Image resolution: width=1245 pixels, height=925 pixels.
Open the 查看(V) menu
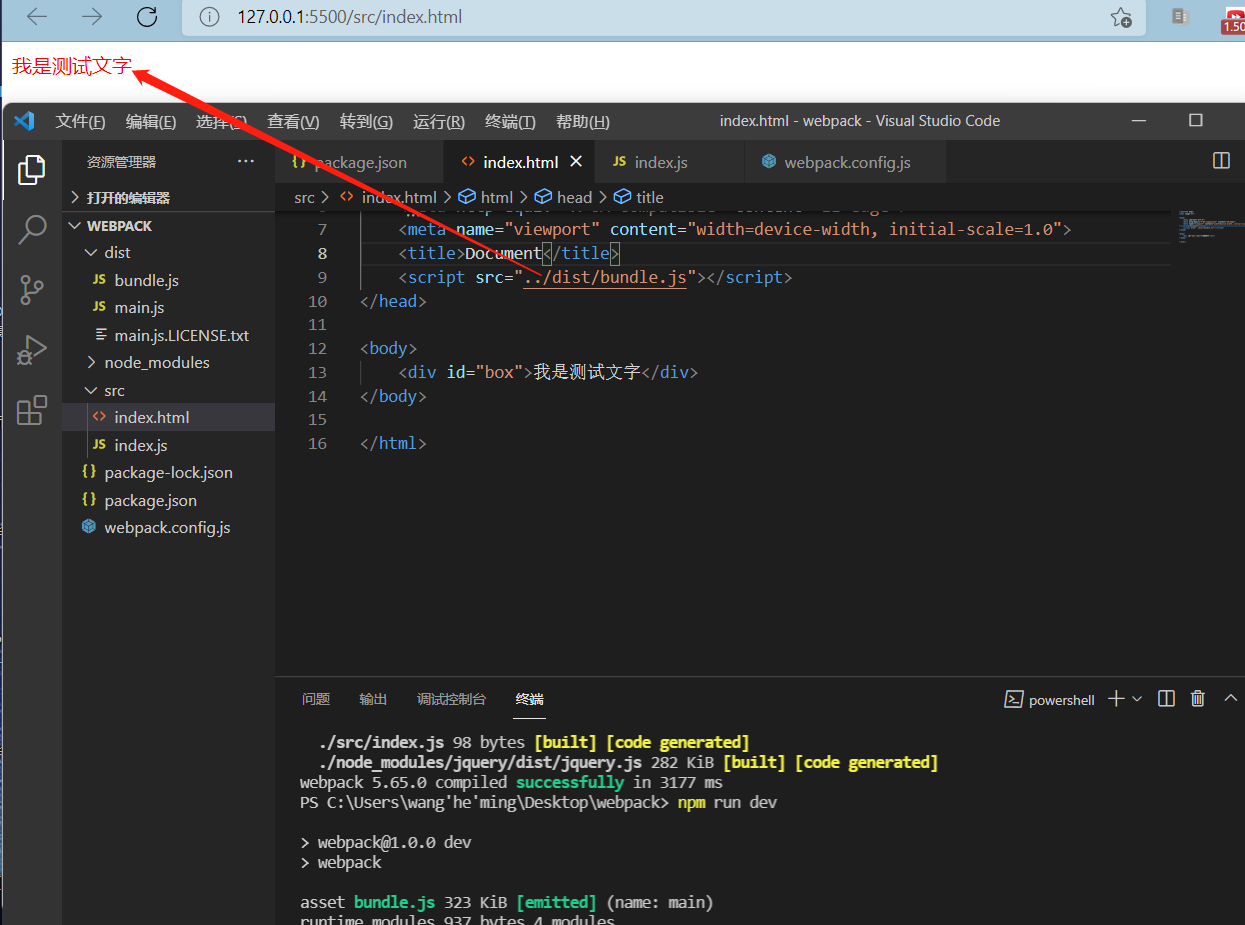(x=293, y=121)
